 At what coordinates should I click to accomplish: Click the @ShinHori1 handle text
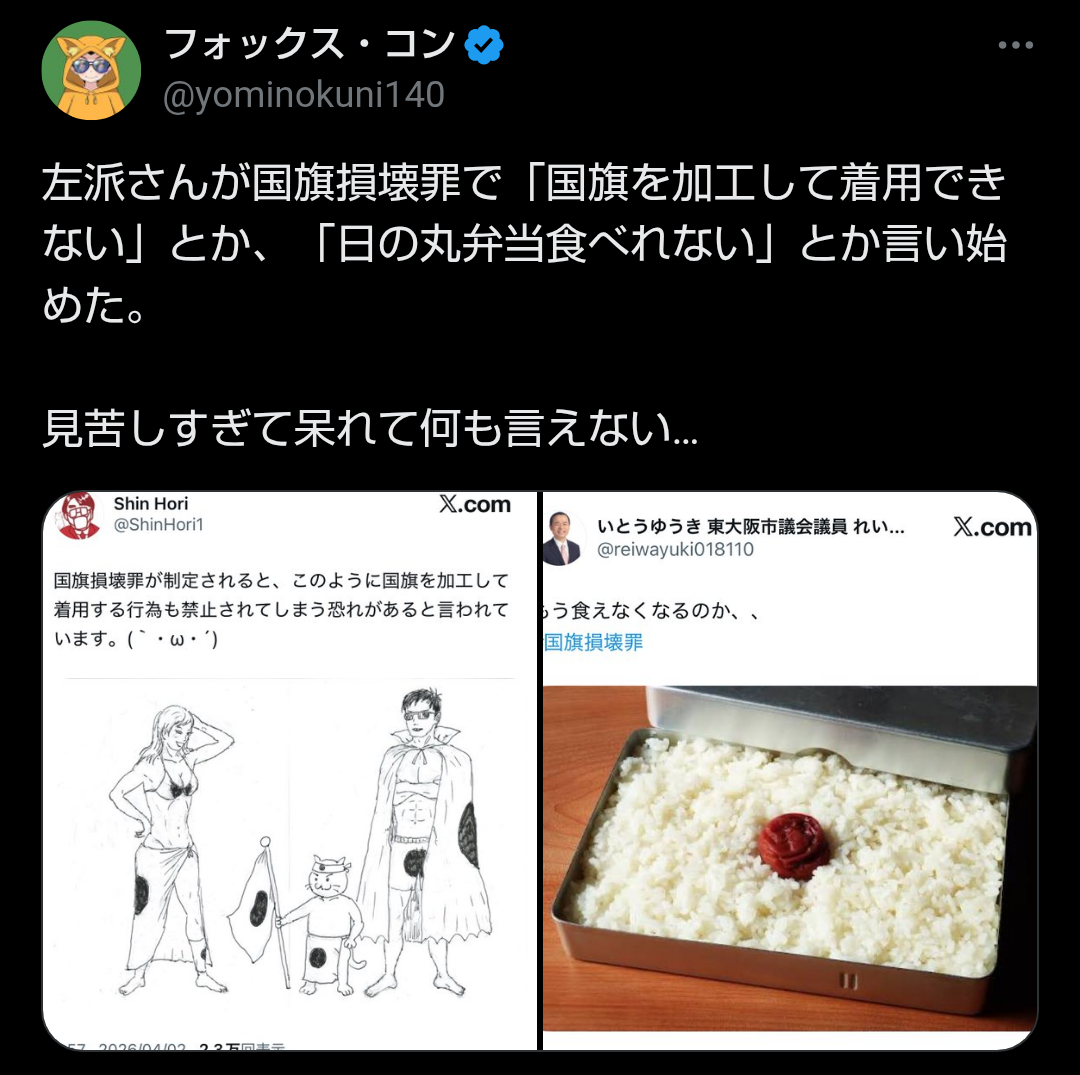tap(158, 525)
